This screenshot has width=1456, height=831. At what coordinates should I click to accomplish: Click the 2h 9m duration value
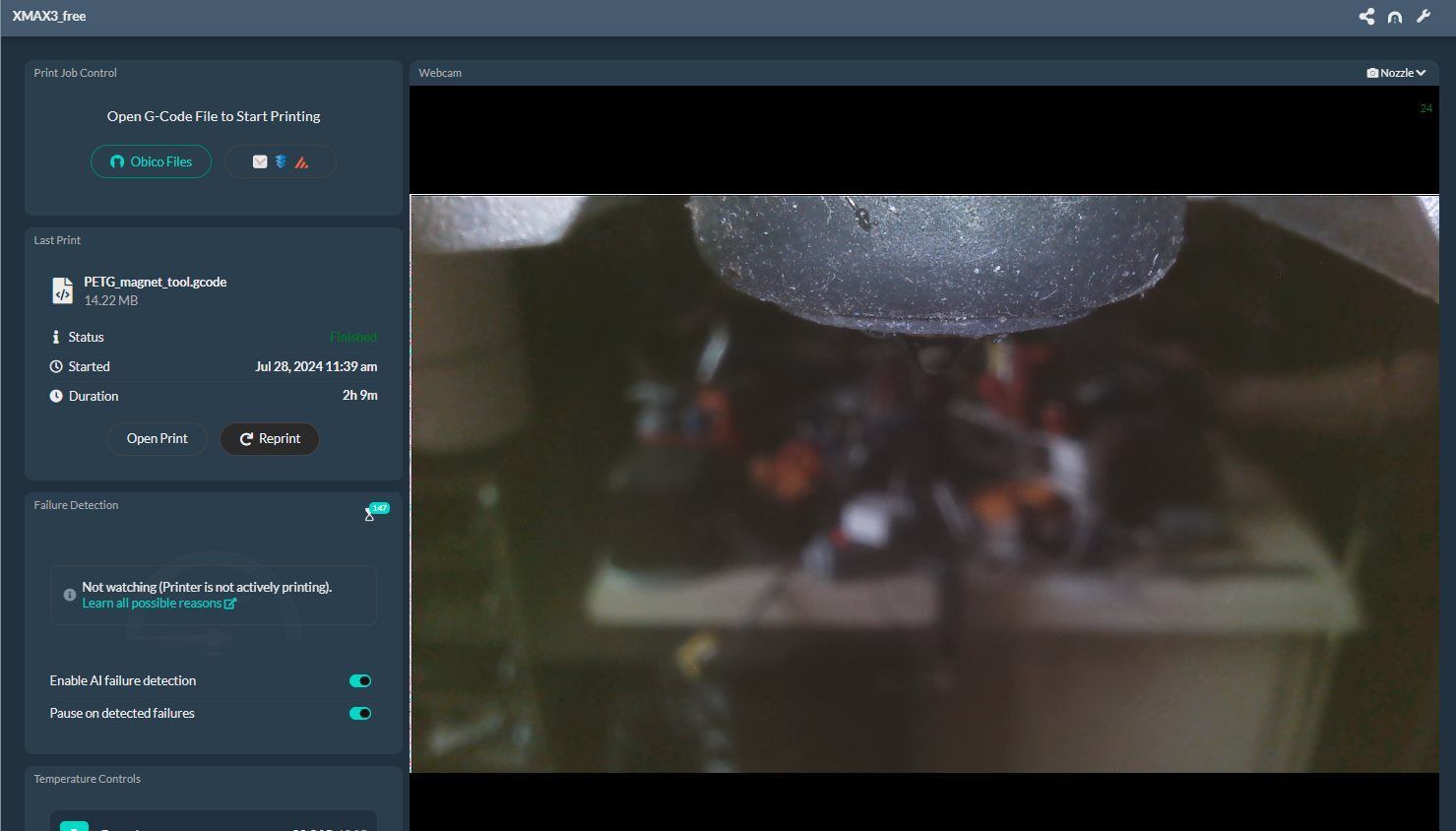pyautogui.click(x=360, y=395)
